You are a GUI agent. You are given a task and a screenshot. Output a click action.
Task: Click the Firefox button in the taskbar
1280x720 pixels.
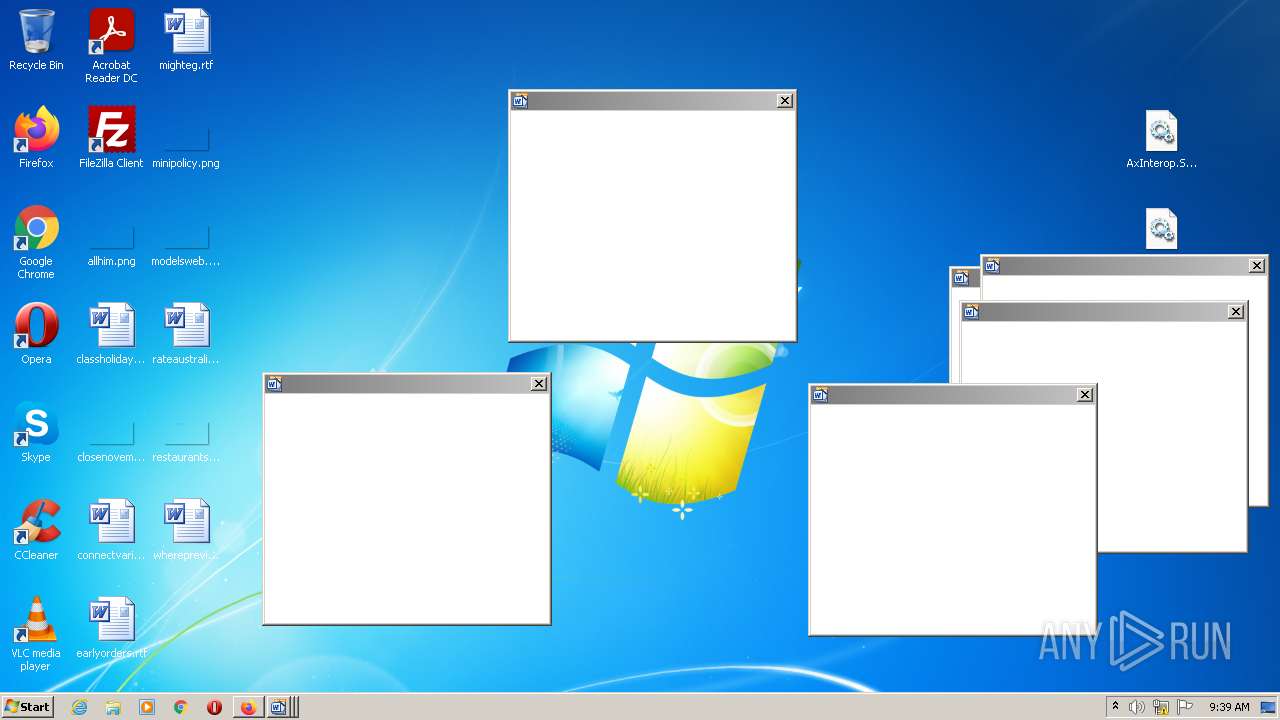tap(248, 707)
